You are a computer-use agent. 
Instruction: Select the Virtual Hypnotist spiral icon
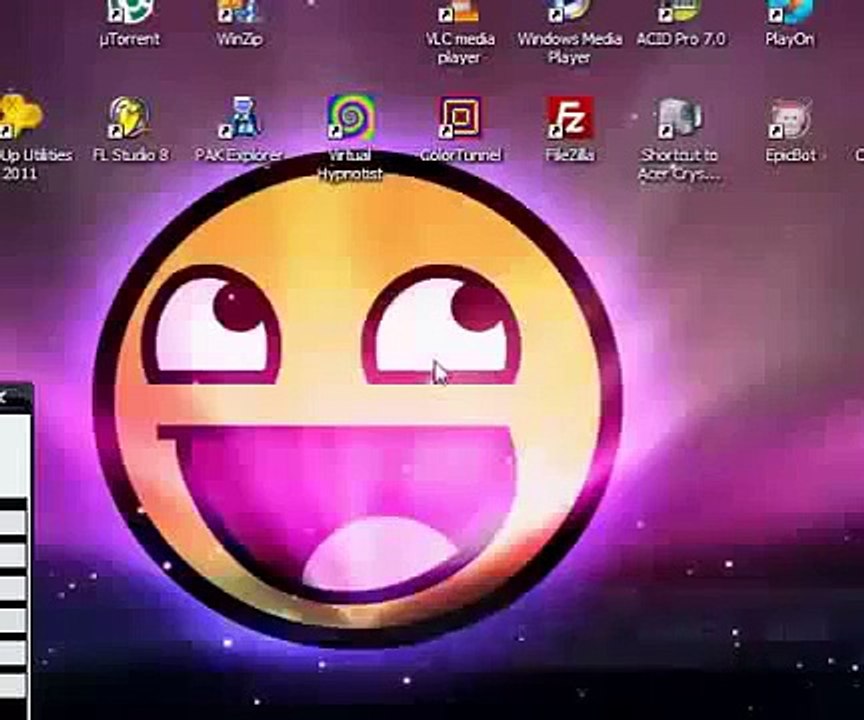[351, 117]
